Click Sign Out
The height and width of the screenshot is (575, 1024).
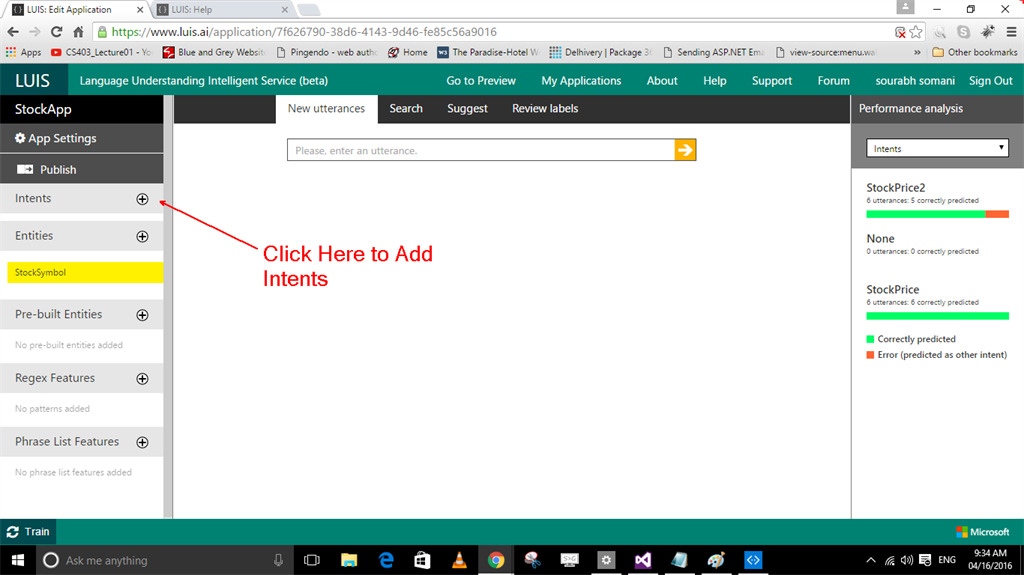(x=991, y=81)
